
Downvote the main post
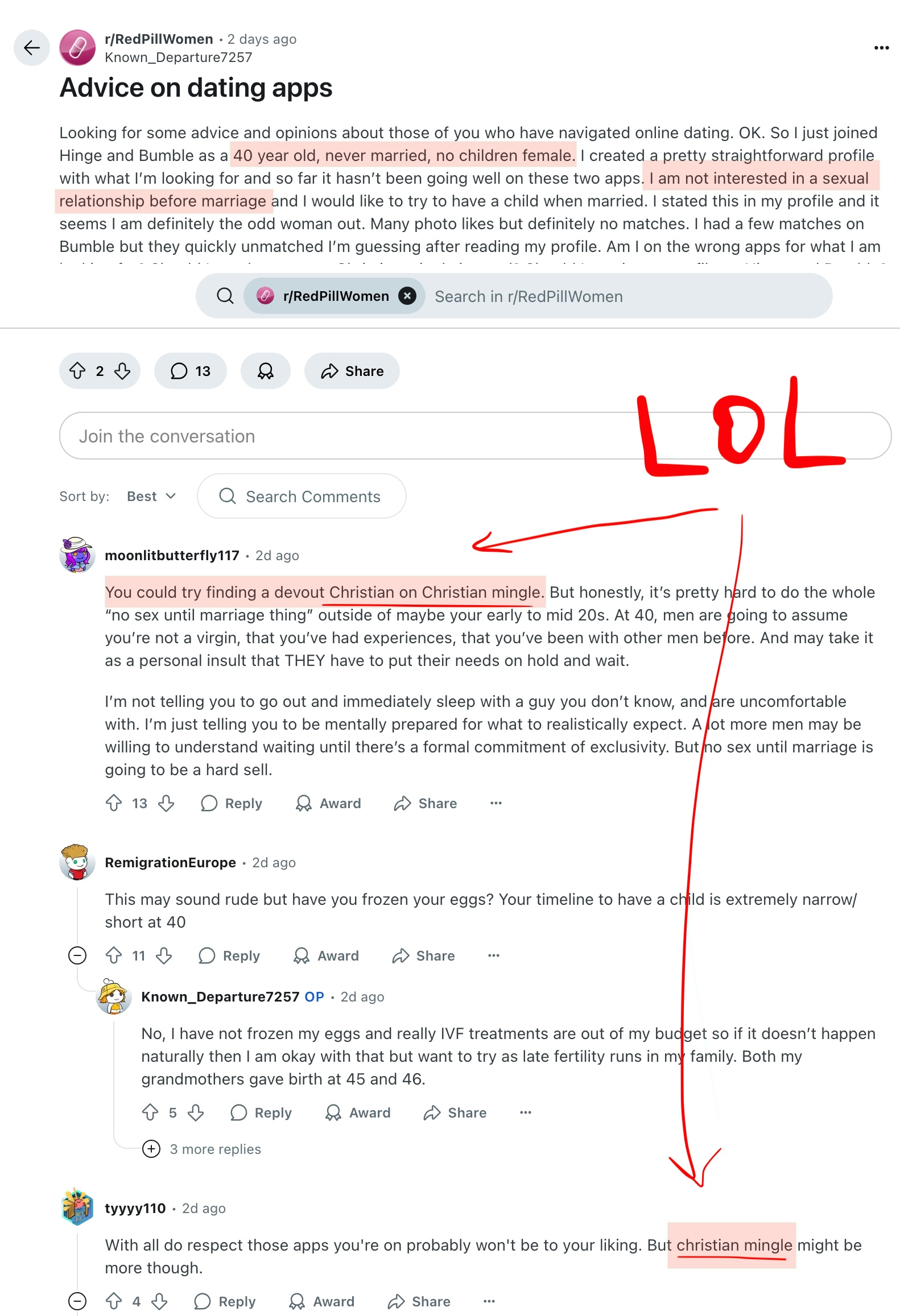pyautogui.click(x=122, y=371)
